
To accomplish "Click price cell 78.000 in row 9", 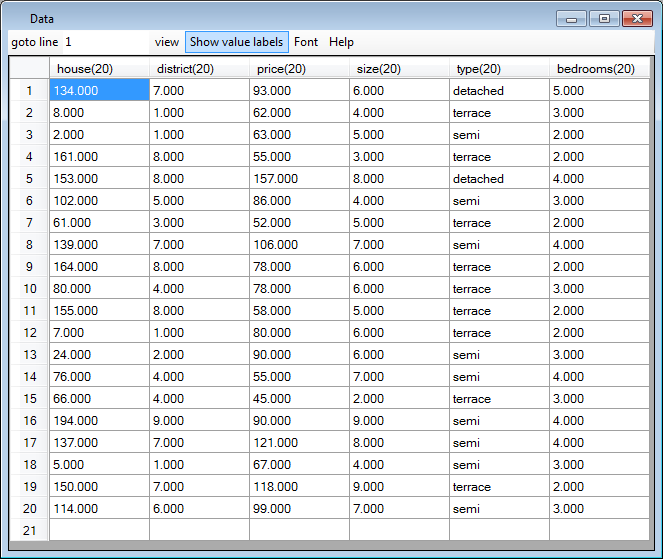I will tap(299, 266).
